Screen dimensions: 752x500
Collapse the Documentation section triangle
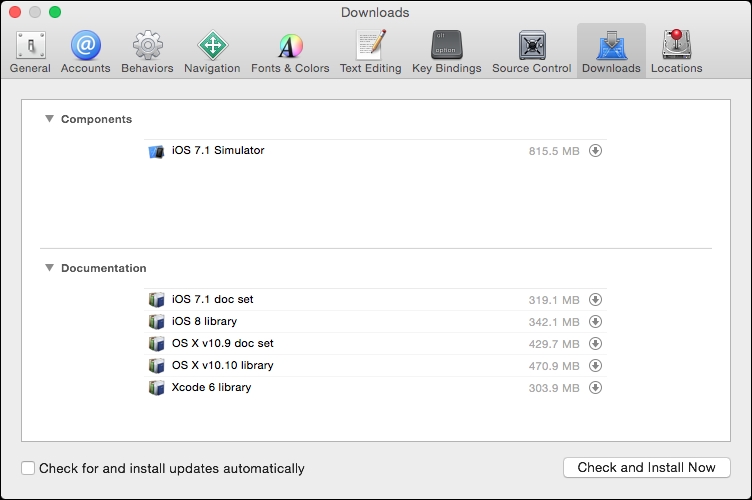49,268
